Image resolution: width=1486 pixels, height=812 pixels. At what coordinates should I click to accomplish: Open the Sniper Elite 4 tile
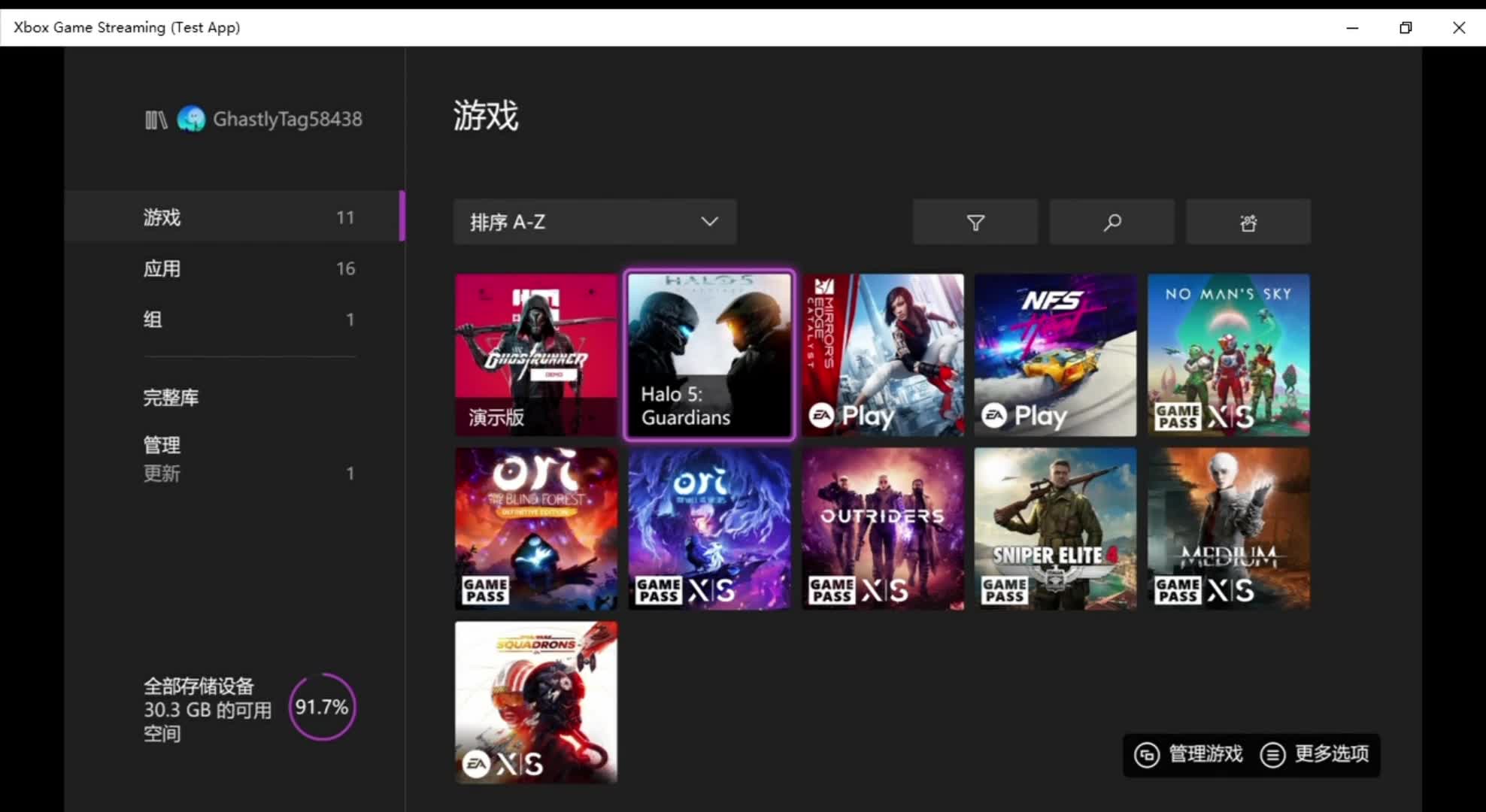click(x=1056, y=529)
